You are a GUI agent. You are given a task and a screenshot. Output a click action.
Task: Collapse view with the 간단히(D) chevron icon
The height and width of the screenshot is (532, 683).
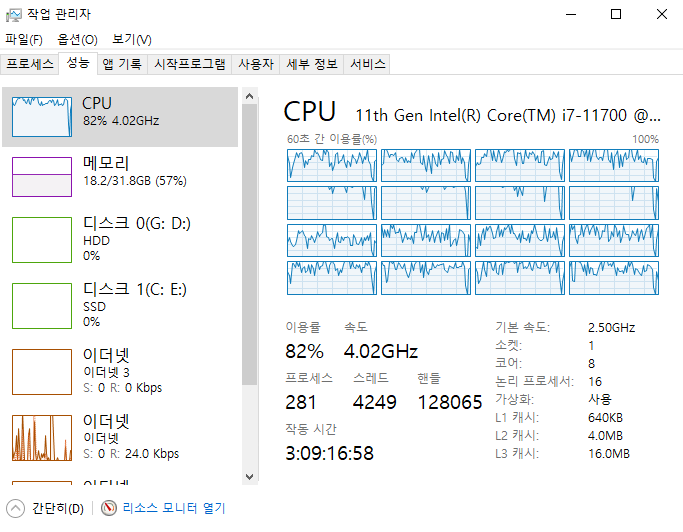coord(16,508)
